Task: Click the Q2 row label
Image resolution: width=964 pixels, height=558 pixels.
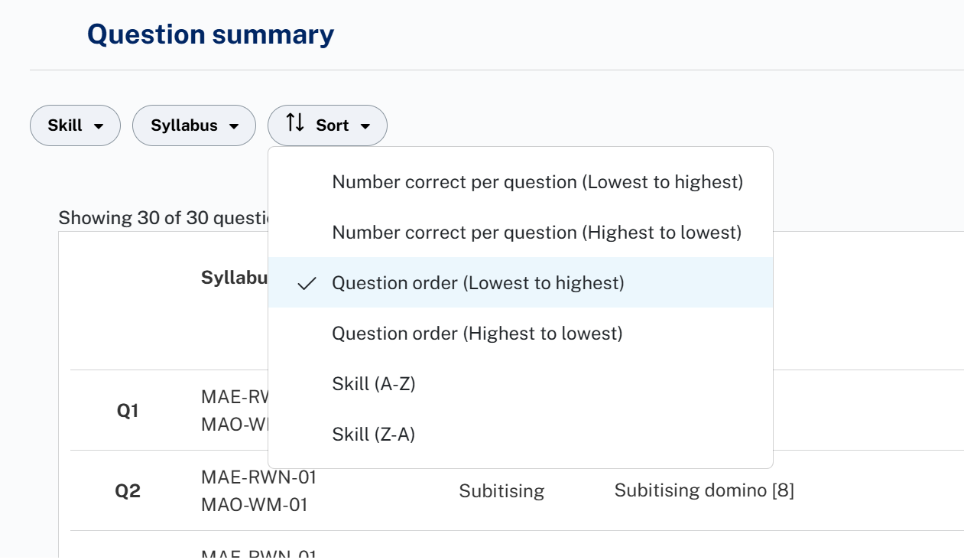Action: tap(127, 491)
